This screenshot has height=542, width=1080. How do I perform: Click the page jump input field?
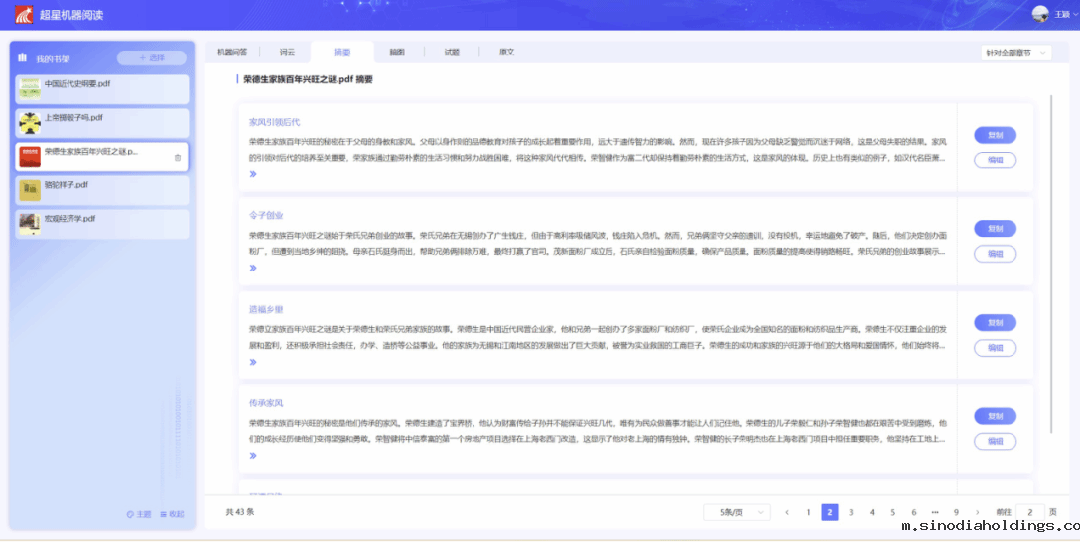[1029, 512]
